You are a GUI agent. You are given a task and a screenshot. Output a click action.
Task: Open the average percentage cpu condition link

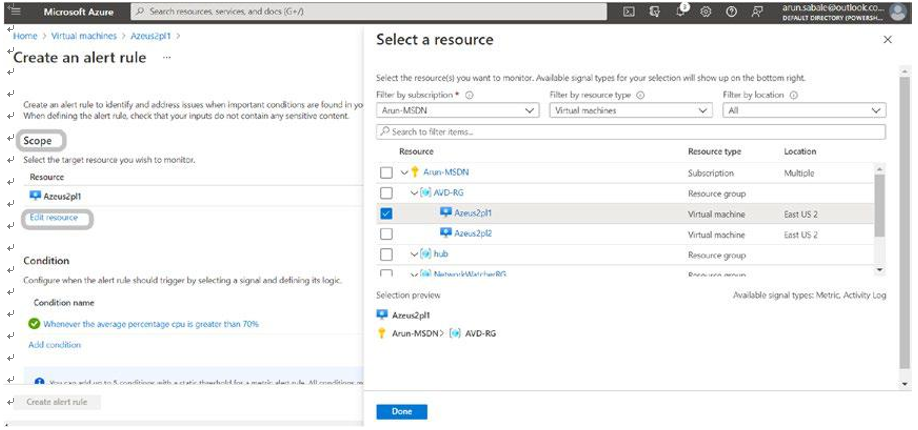151,324
